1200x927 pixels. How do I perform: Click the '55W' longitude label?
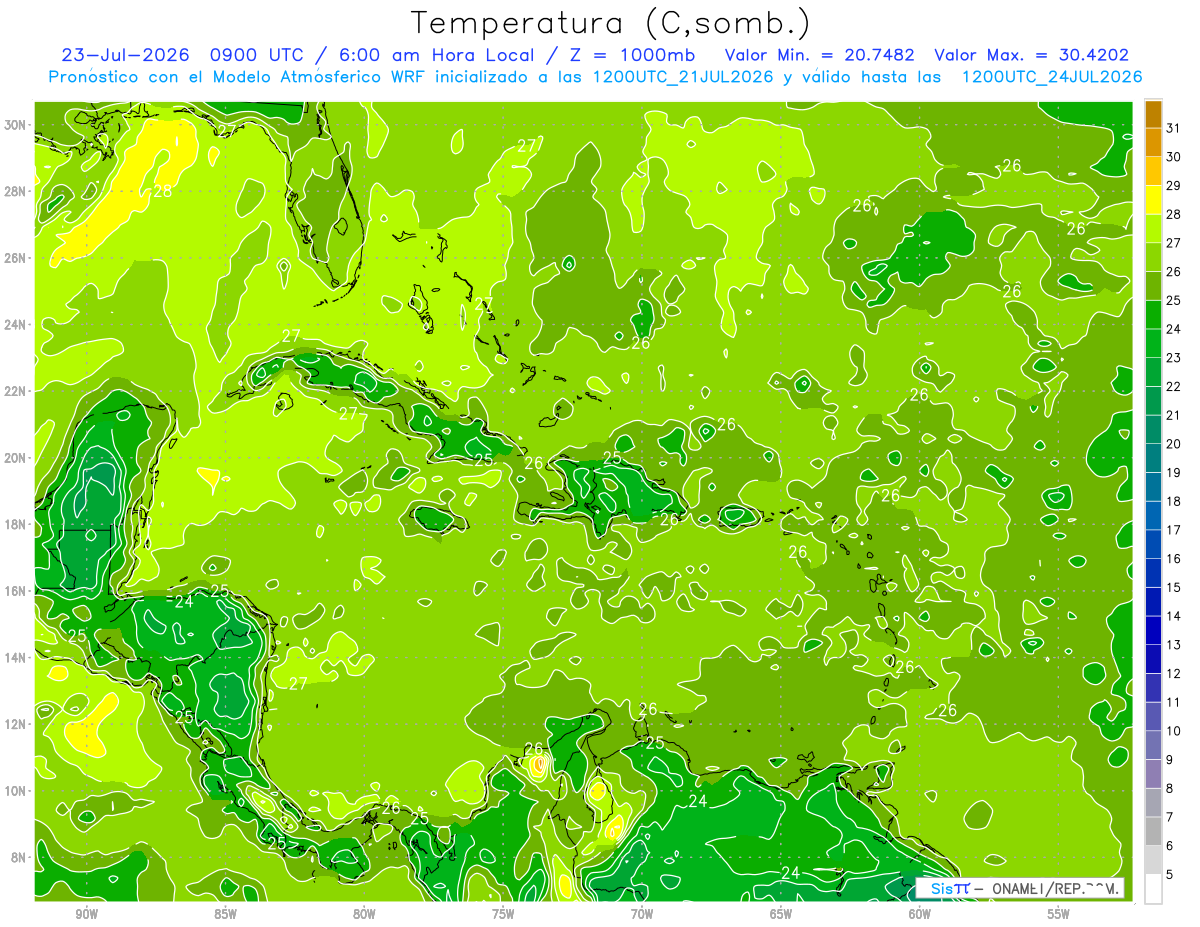click(1059, 914)
